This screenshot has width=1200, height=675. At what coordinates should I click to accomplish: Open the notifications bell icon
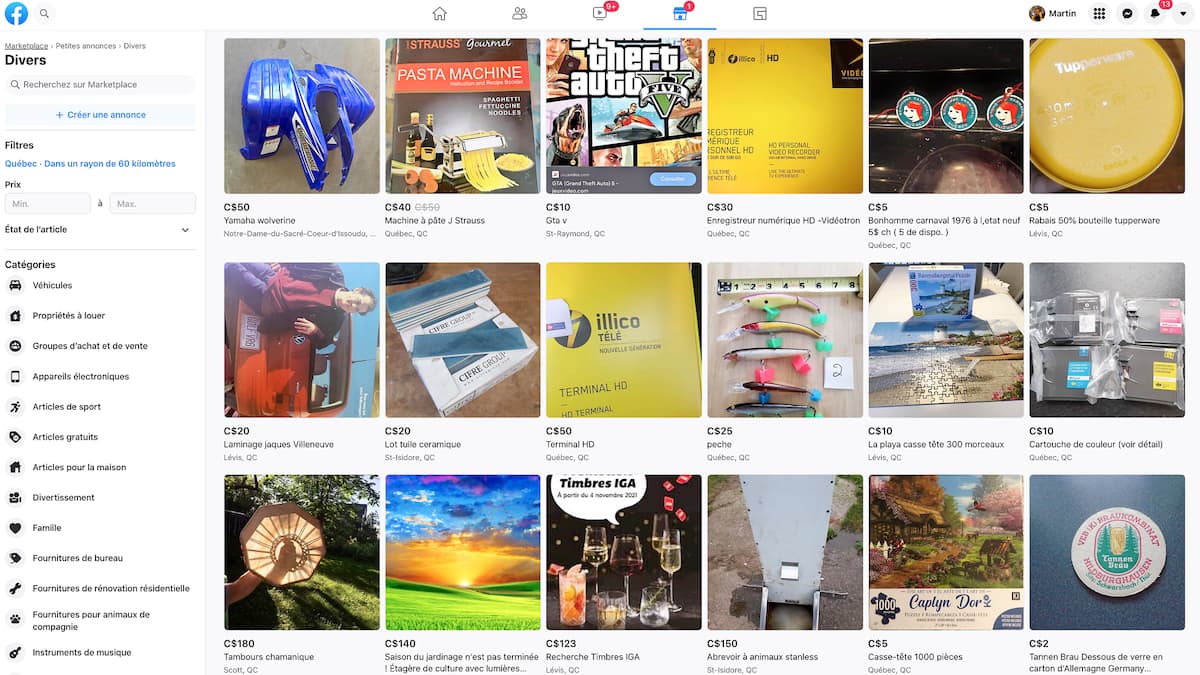coord(1155,14)
